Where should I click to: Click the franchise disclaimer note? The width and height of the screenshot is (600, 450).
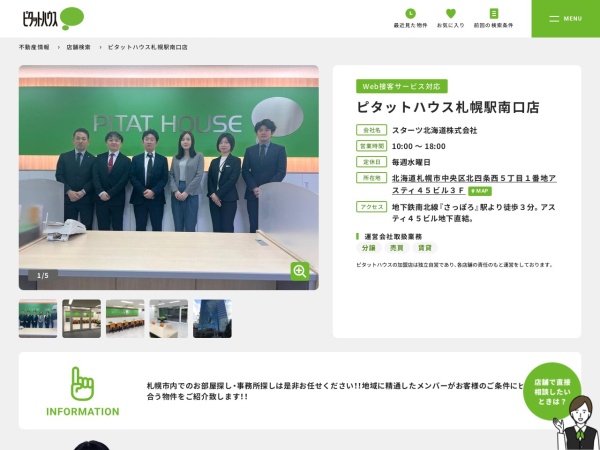(x=454, y=265)
